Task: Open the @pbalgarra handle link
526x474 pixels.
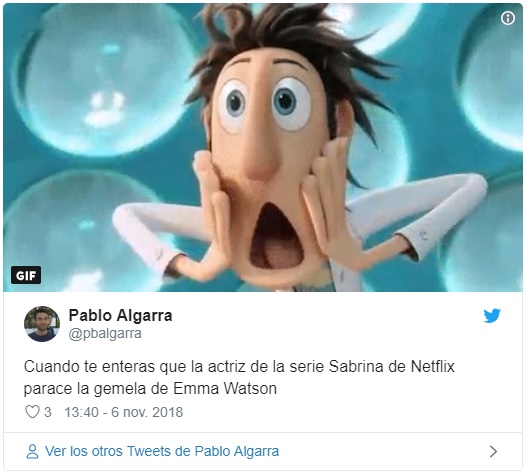Action: [105, 333]
